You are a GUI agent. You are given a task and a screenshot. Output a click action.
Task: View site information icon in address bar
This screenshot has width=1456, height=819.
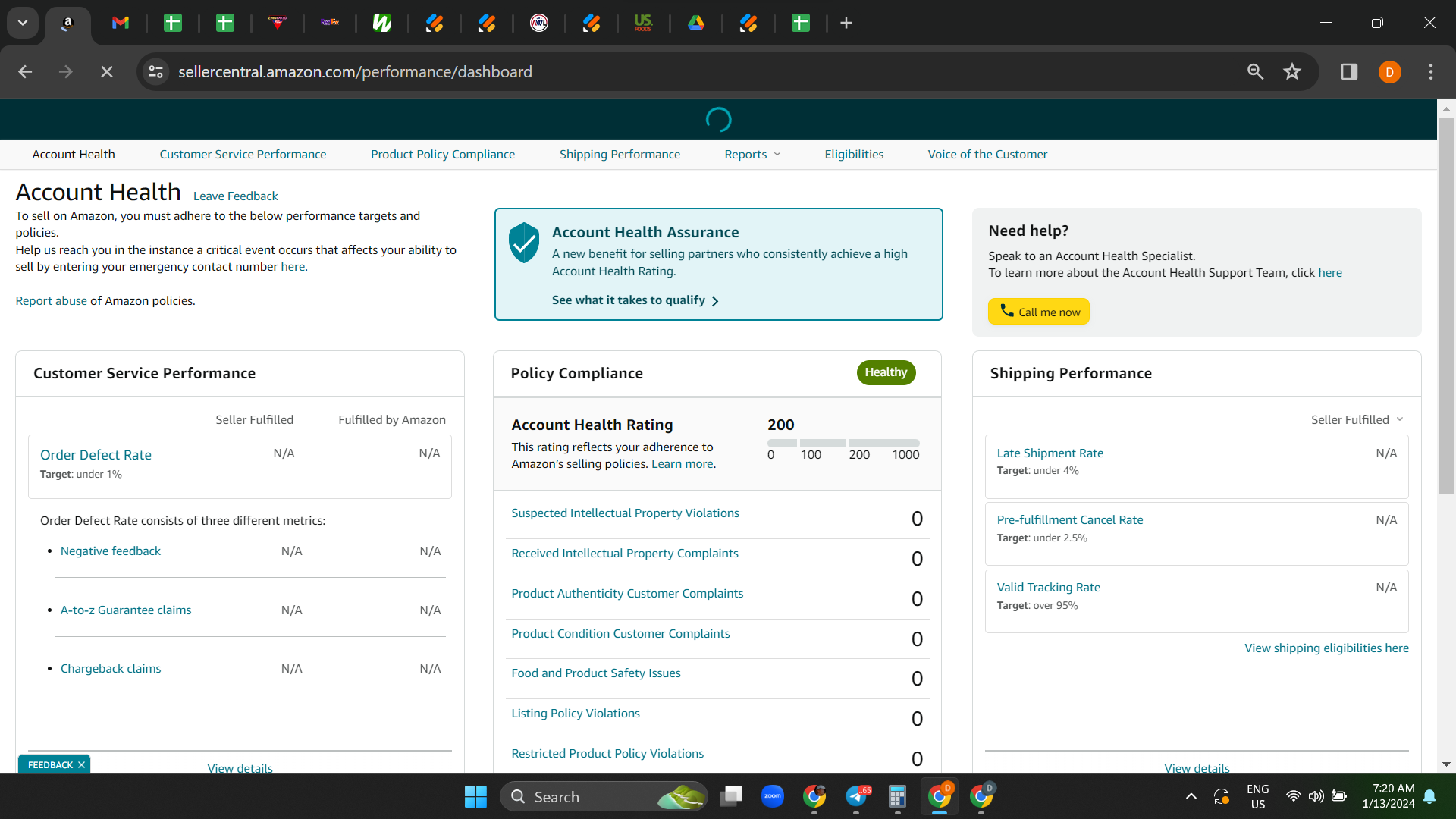(x=156, y=71)
